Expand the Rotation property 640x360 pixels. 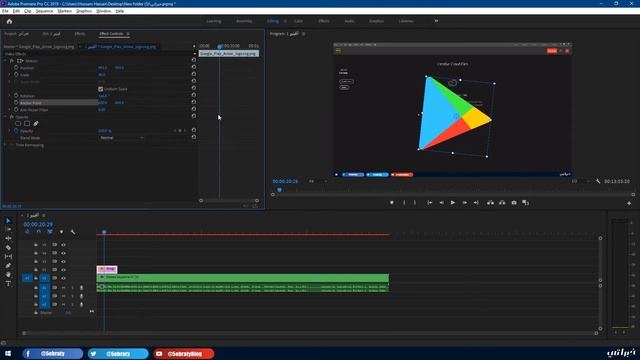point(9,96)
